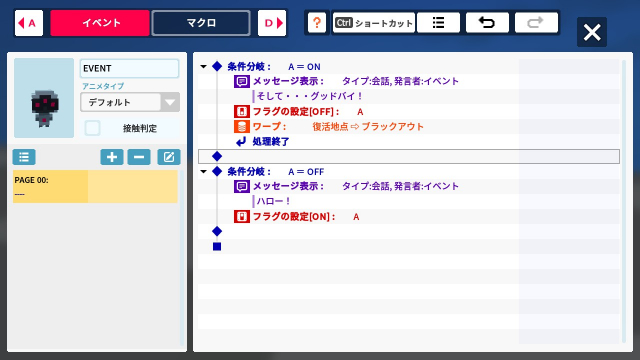Viewport: 640px width, 360px height.
Task: Open the アニメタイプ デフォルト dropdown
Action: [x=130, y=102]
